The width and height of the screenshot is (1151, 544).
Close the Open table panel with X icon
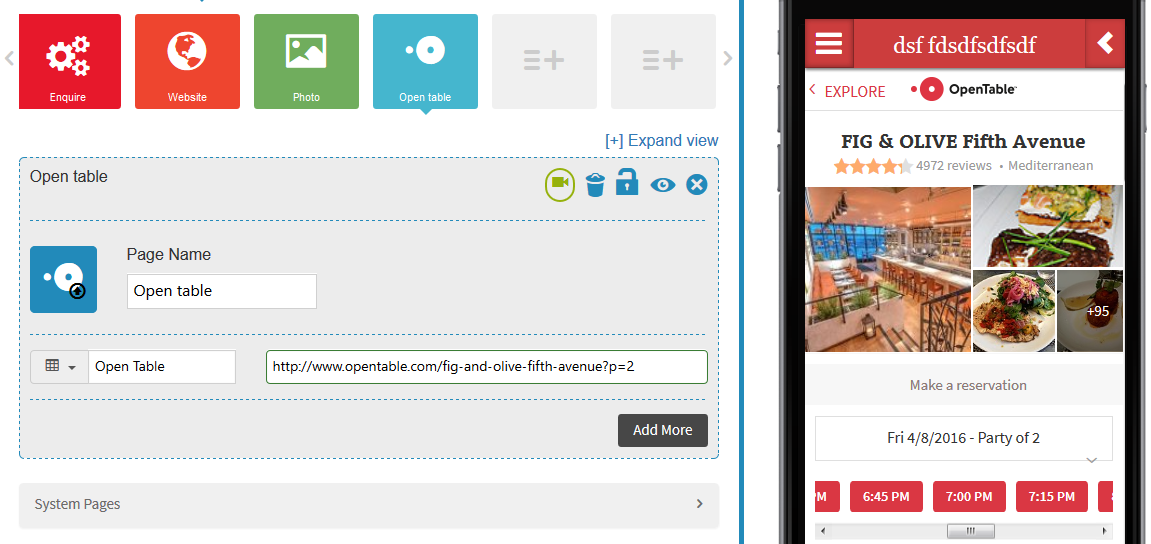tap(697, 185)
